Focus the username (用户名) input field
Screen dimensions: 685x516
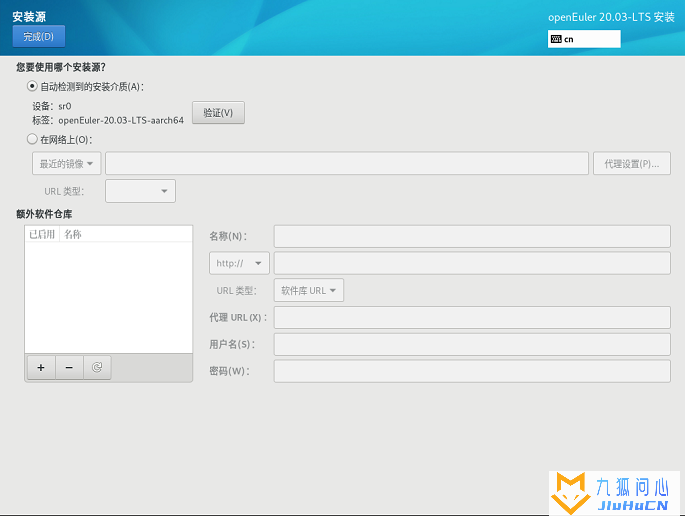click(x=472, y=344)
